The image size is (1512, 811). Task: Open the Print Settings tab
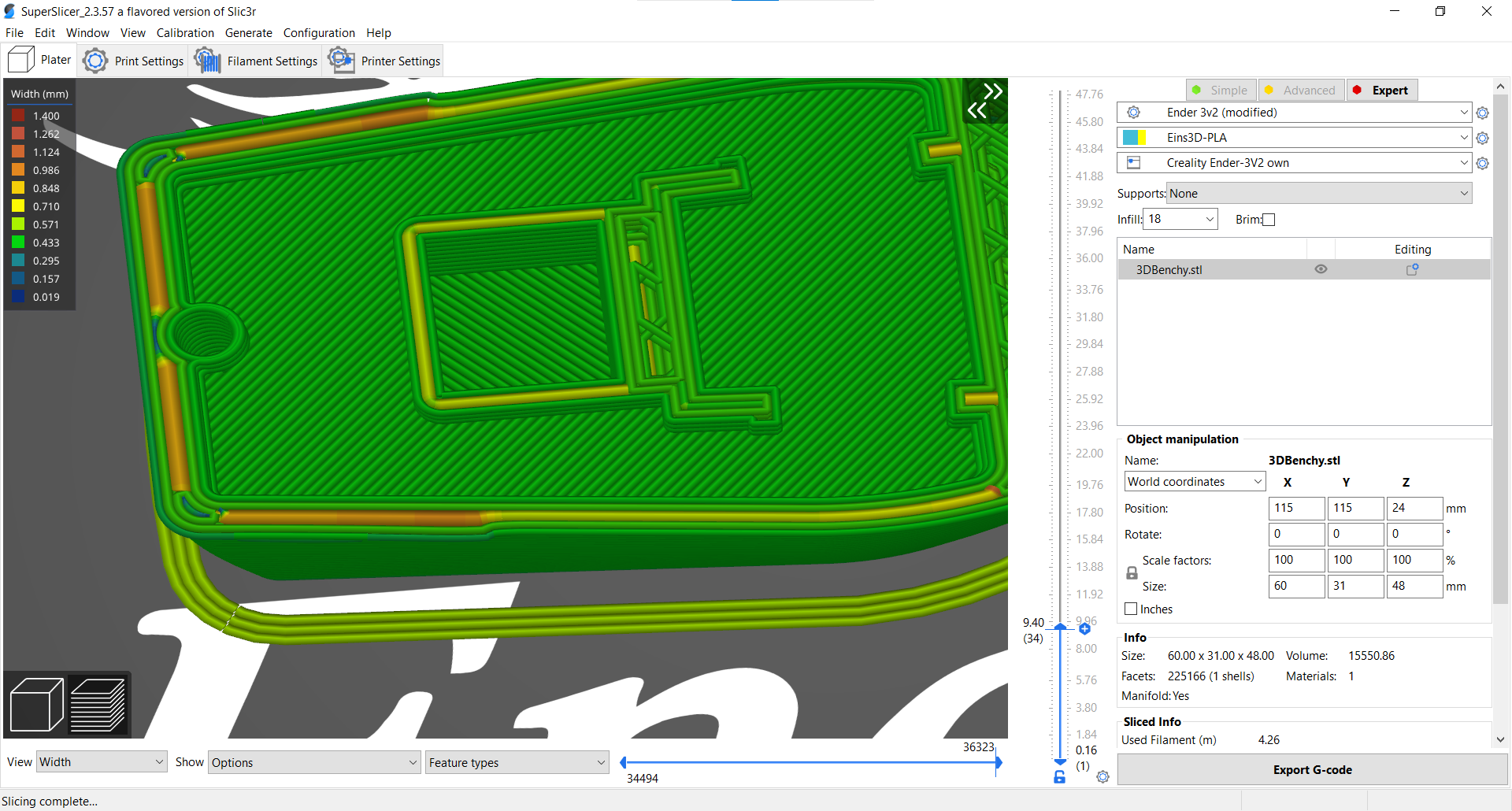click(133, 61)
